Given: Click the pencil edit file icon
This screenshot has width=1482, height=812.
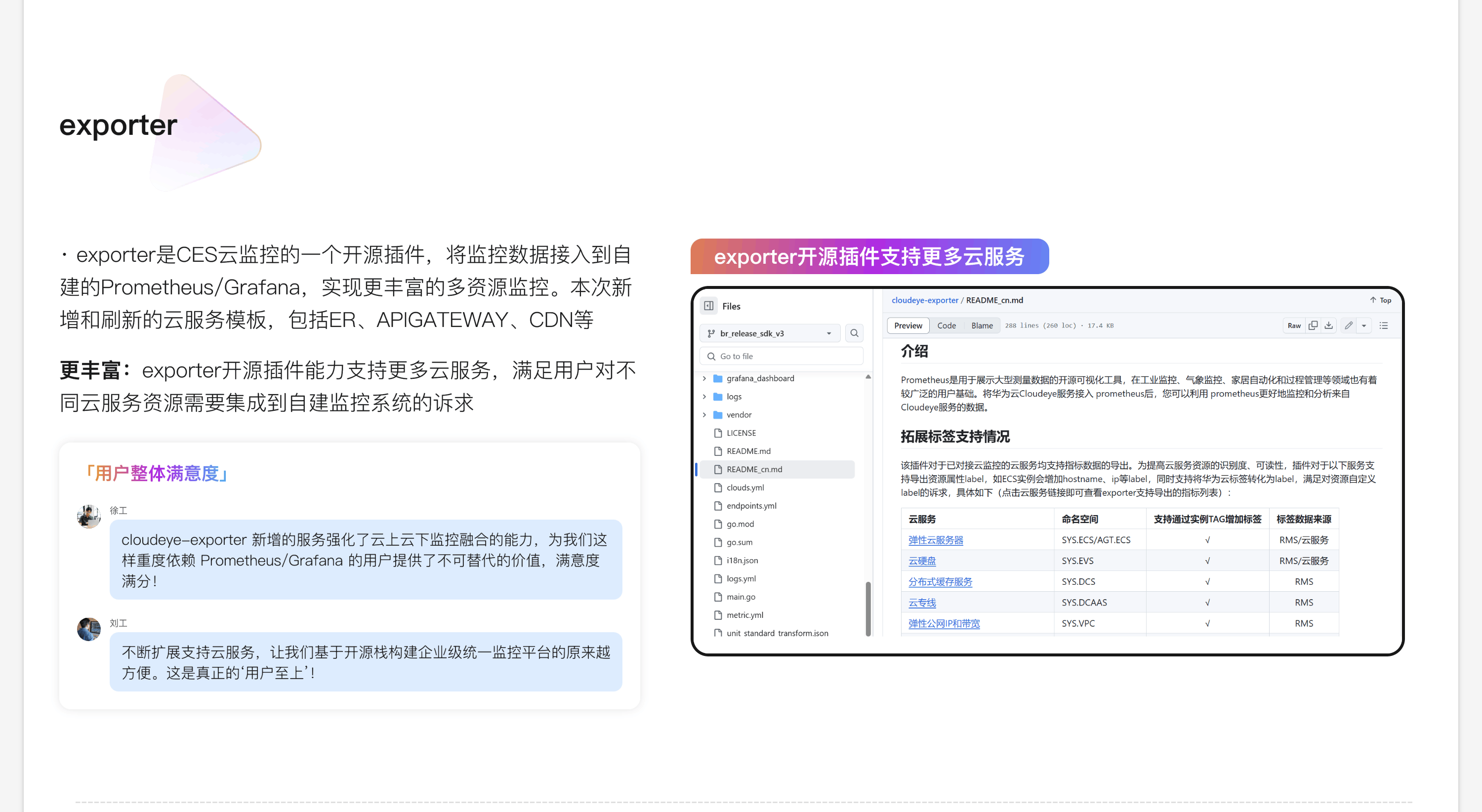Looking at the screenshot, I should coord(1349,325).
